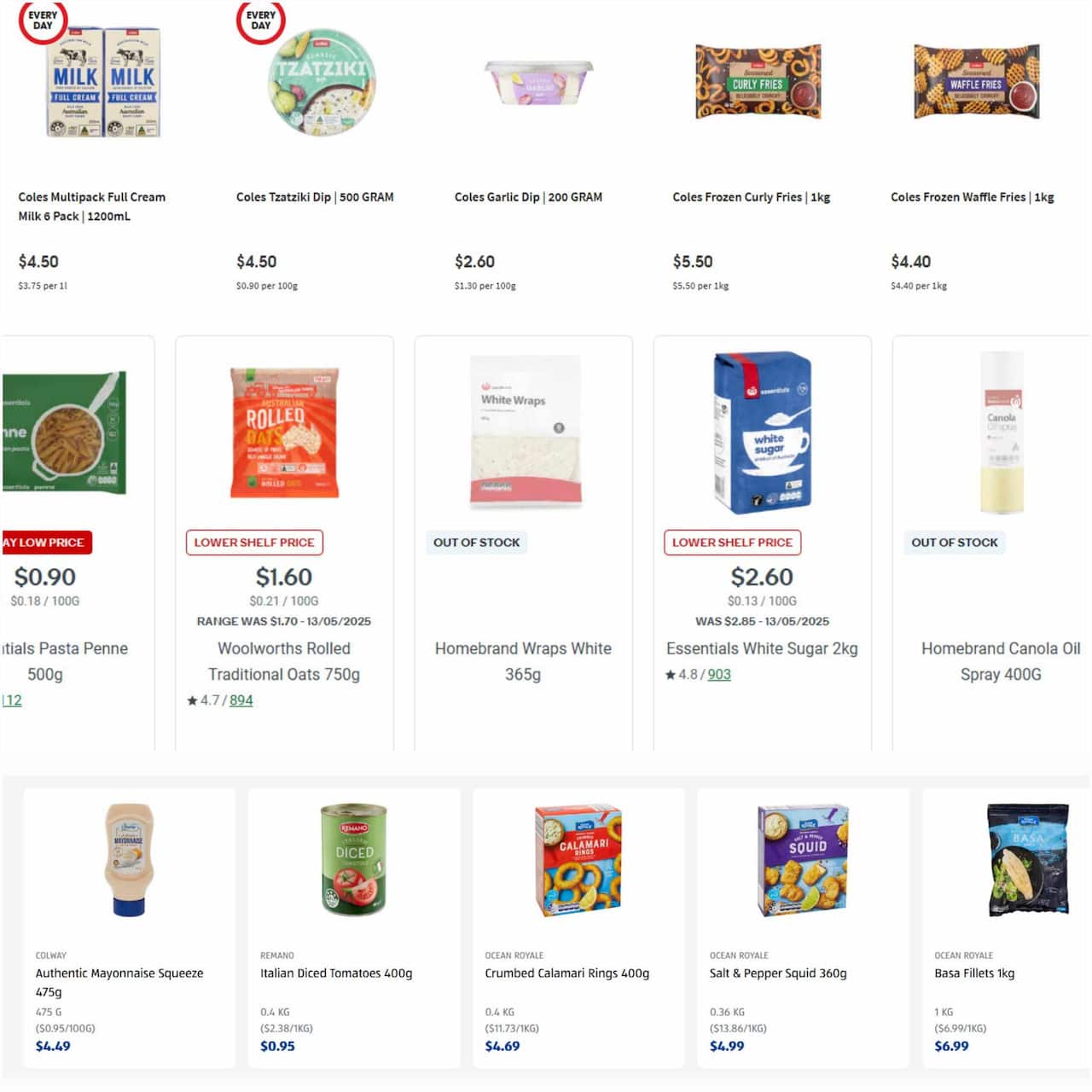Open the Essentials White Sugar bag image
Image resolution: width=1092 pixels, height=1092 pixels.
pos(762,433)
